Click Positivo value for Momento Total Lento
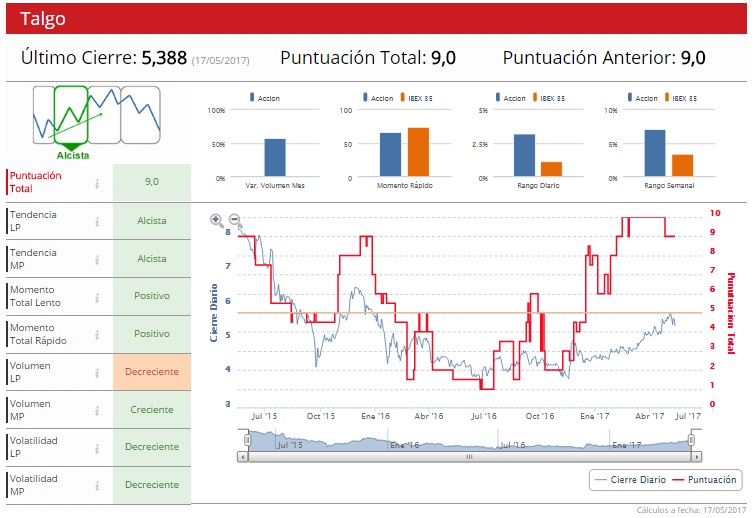 coord(152,296)
